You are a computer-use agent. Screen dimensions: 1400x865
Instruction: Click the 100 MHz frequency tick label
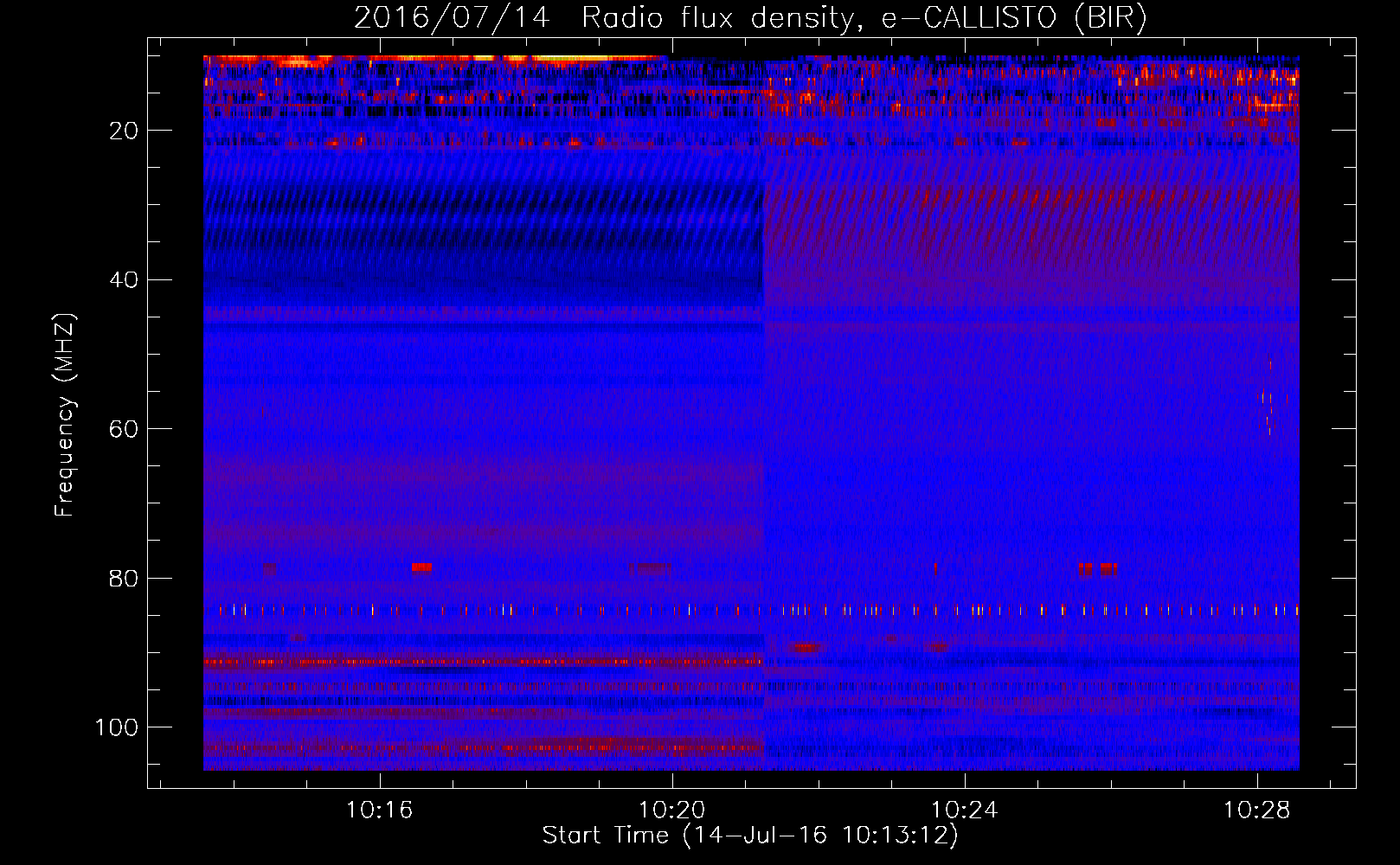click(117, 727)
